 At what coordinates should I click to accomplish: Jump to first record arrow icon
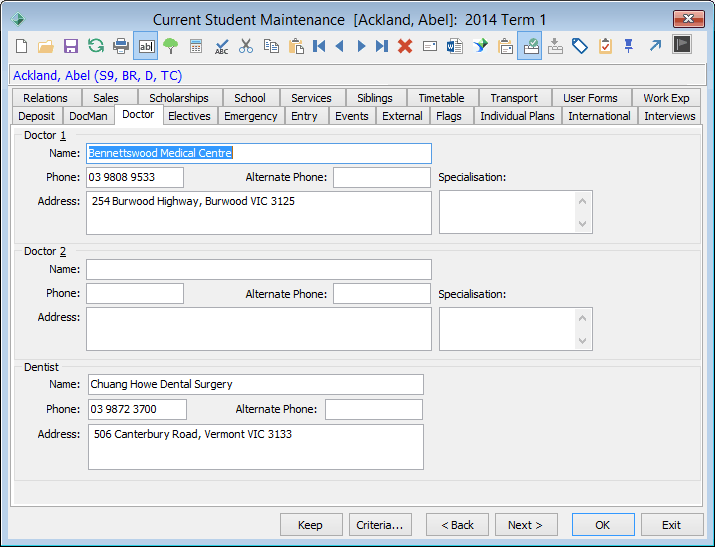click(x=319, y=46)
